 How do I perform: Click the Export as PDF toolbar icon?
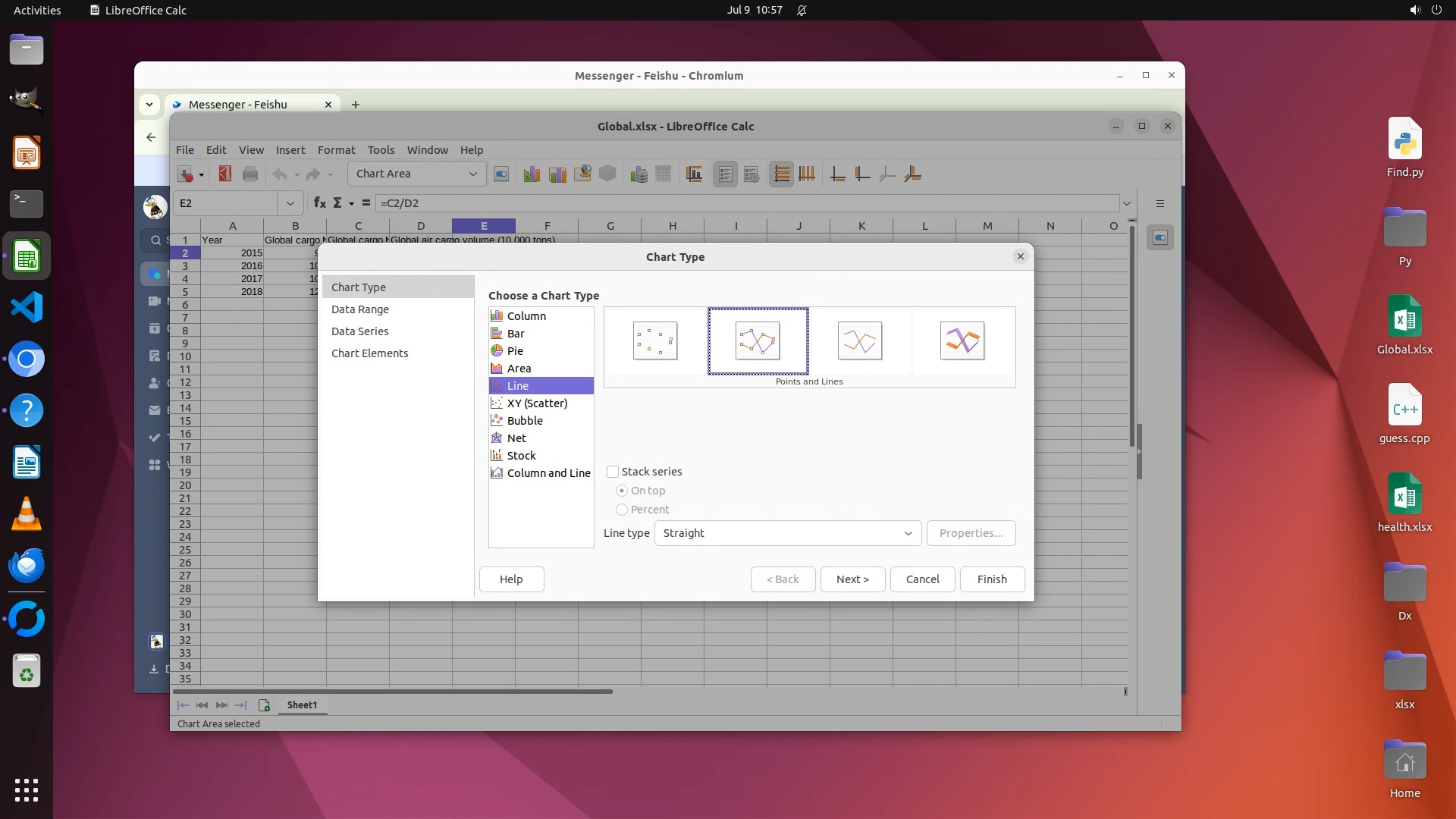point(224,174)
